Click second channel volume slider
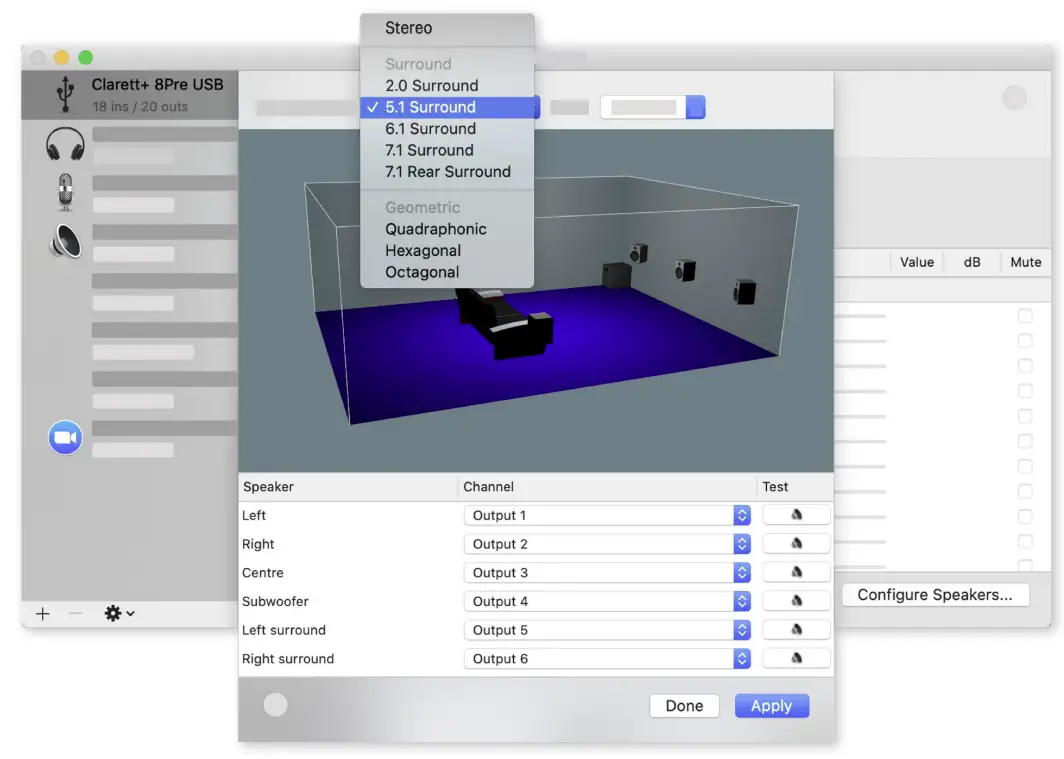Viewport: 1064px width, 759px height. pyautogui.click(x=860, y=341)
